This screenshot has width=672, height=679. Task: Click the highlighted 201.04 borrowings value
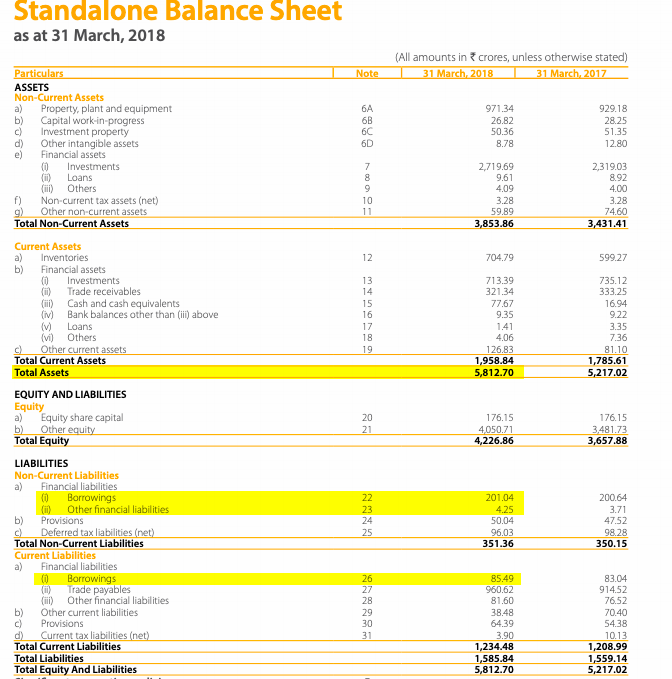[x=499, y=498]
